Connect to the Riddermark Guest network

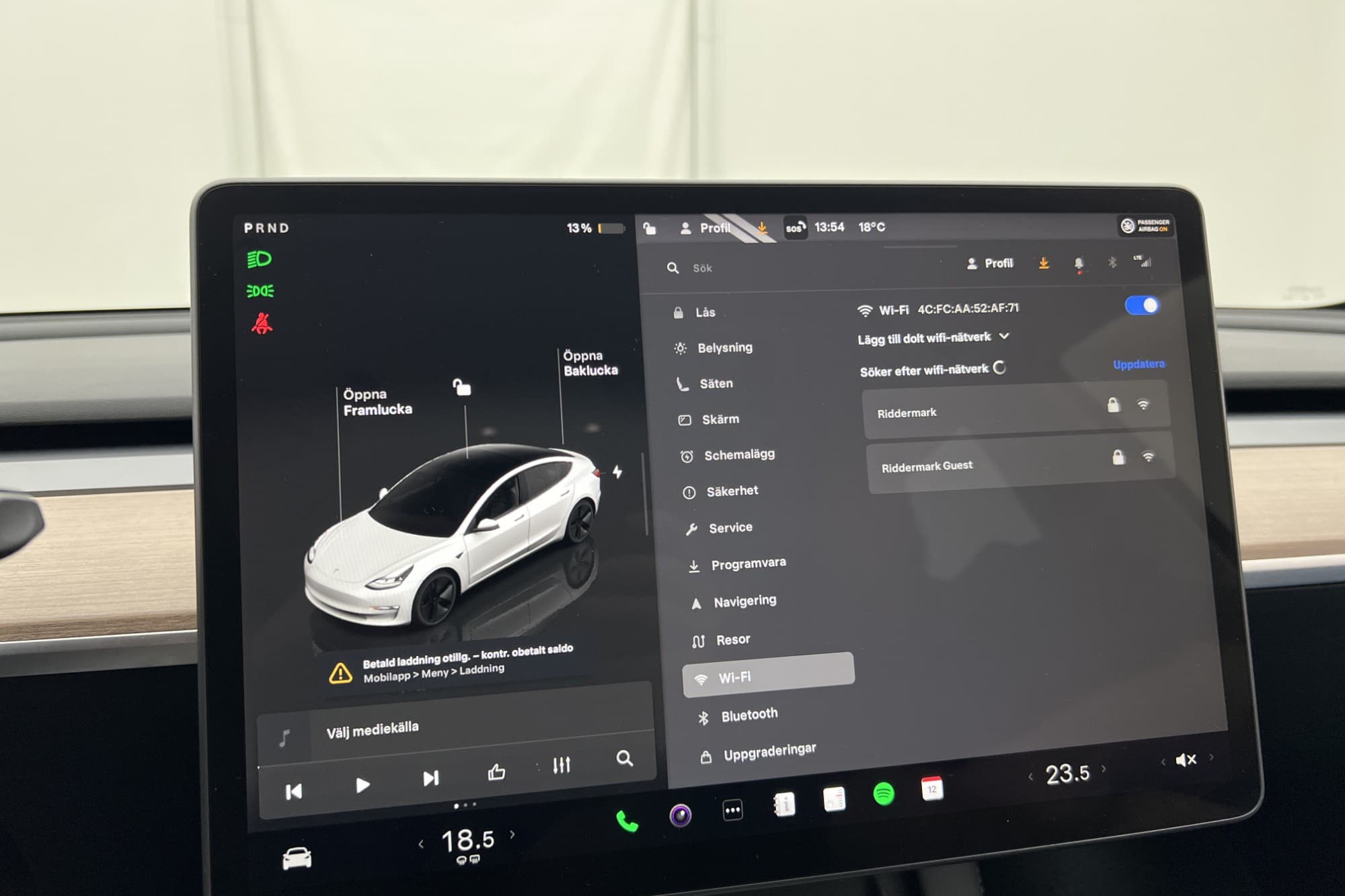(x=1021, y=462)
